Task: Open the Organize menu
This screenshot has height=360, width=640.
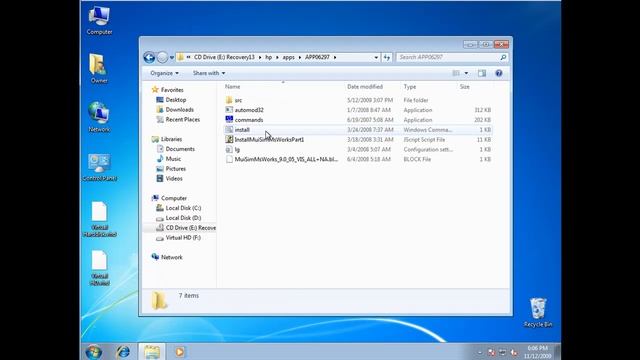Action: click(x=164, y=73)
